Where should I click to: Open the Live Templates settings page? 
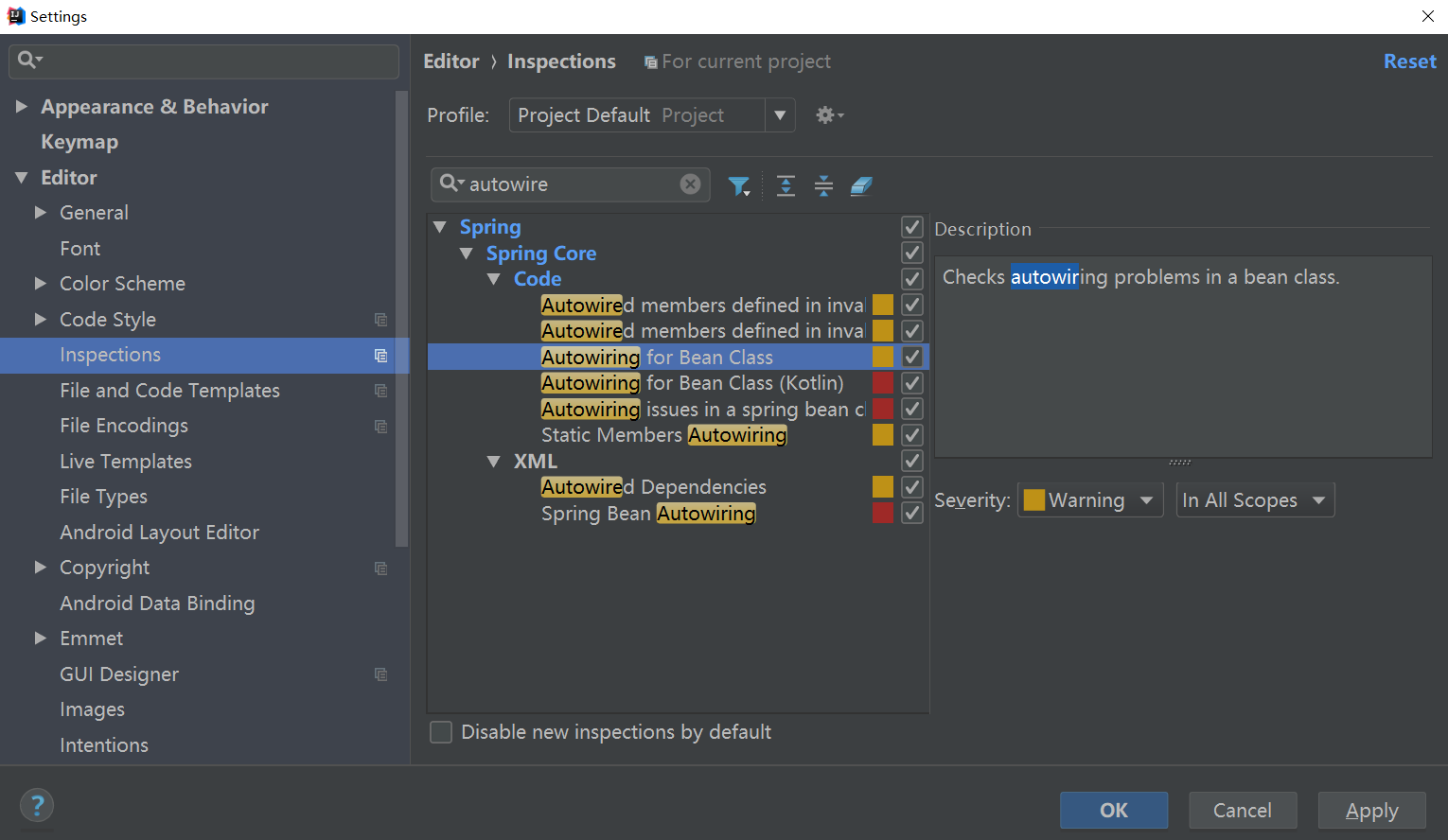126,462
